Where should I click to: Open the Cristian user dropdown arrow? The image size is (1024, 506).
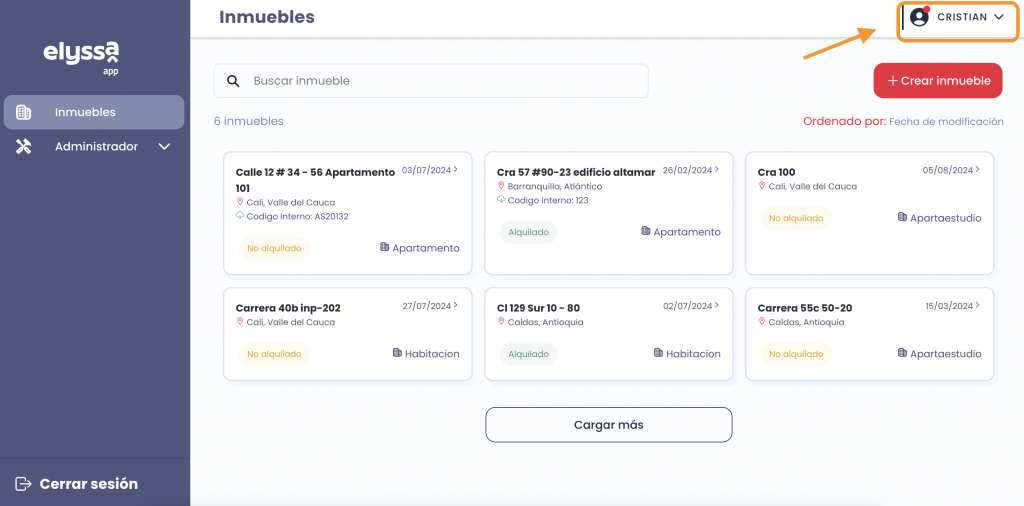coord(998,17)
